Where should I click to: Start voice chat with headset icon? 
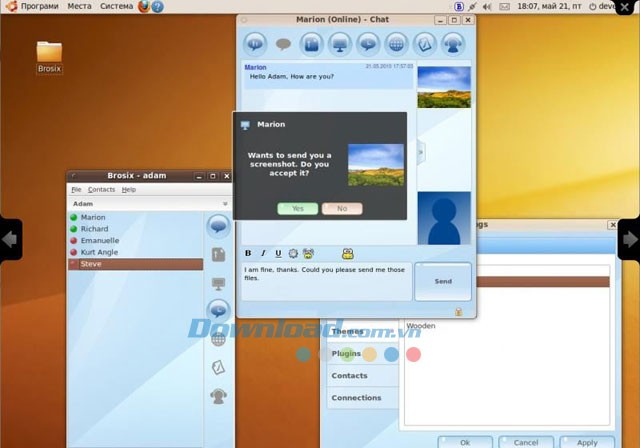453,44
